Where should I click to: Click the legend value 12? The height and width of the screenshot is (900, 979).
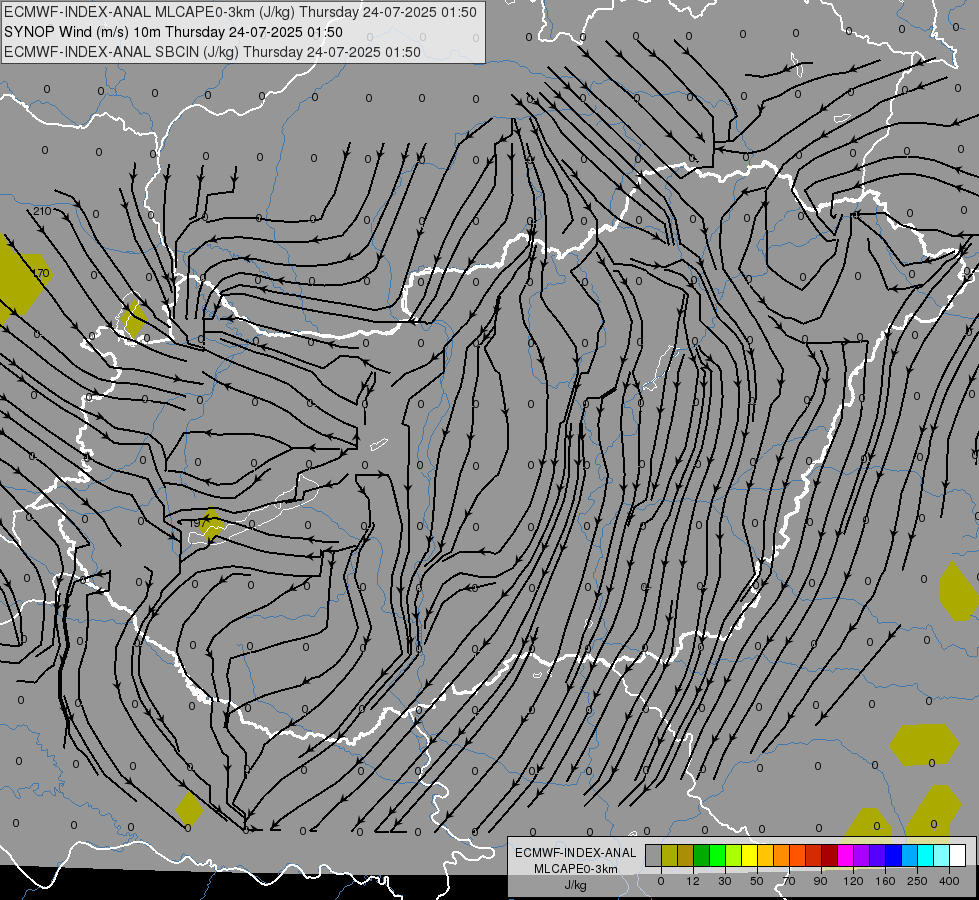693,881
